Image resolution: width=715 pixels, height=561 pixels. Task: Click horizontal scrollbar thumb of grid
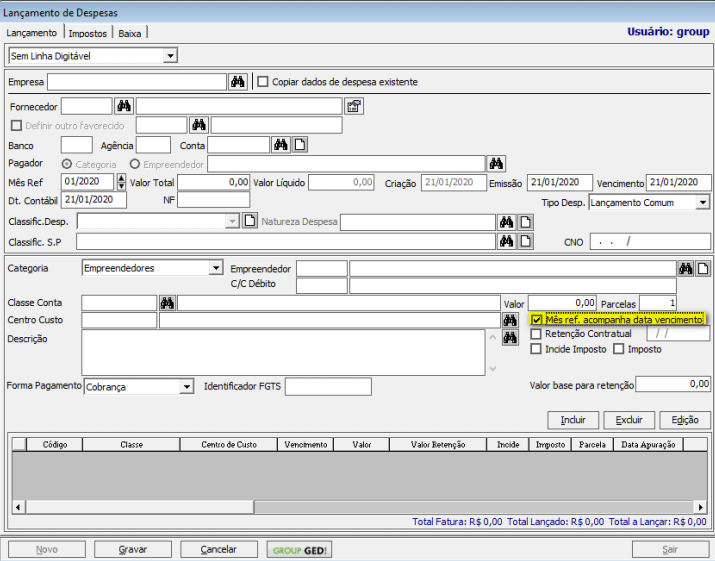click(140, 507)
